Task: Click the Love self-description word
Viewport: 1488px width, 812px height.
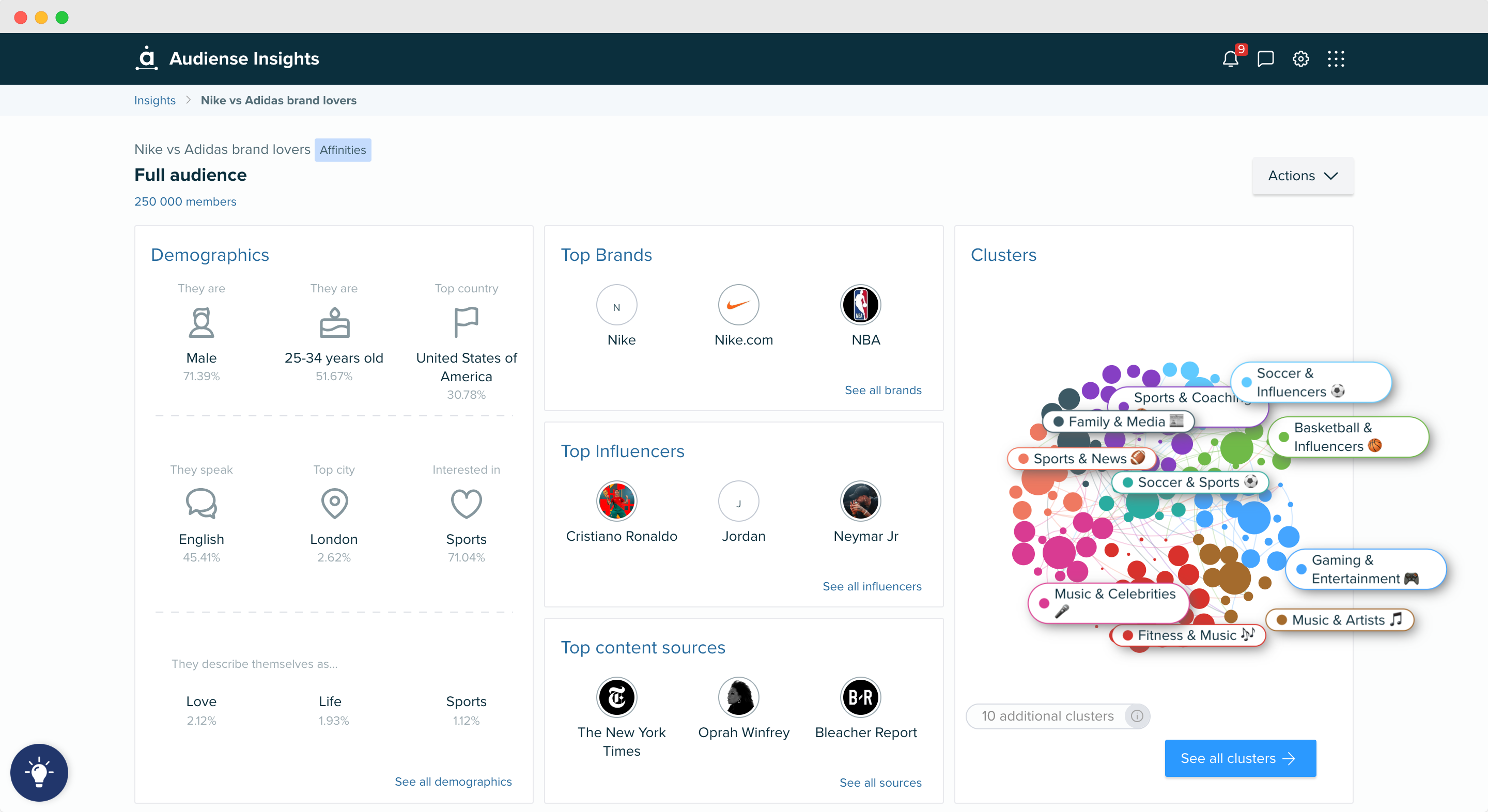Action: click(201, 701)
